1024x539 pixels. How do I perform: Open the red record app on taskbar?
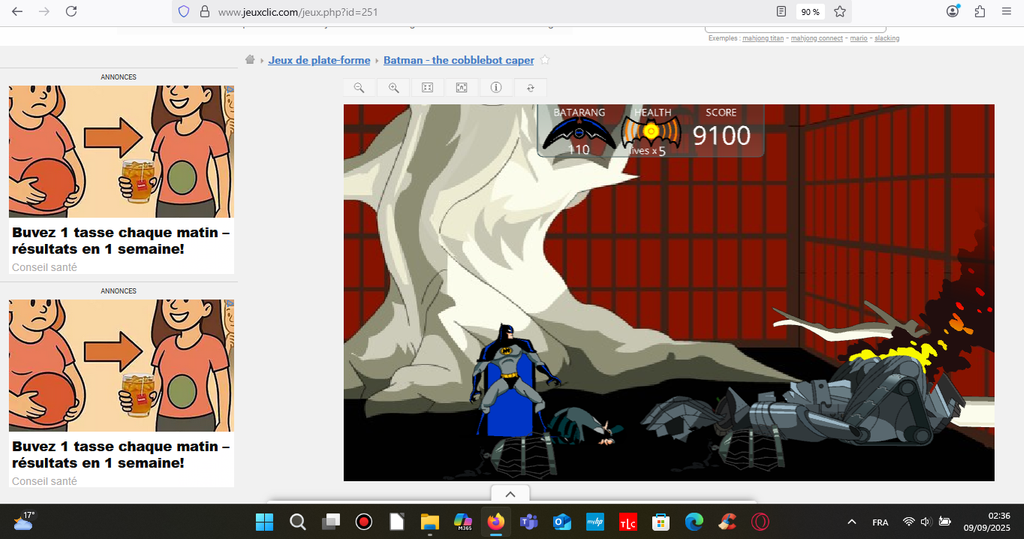(x=364, y=522)
